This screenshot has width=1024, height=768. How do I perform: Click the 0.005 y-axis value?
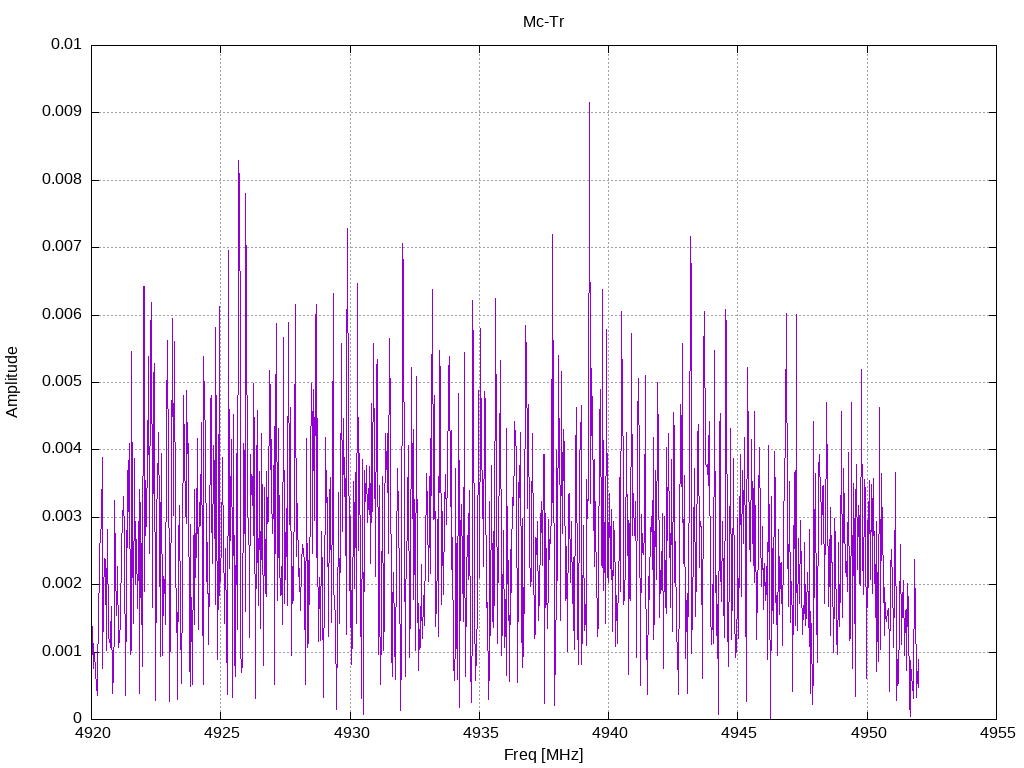[x=62, y=381]
